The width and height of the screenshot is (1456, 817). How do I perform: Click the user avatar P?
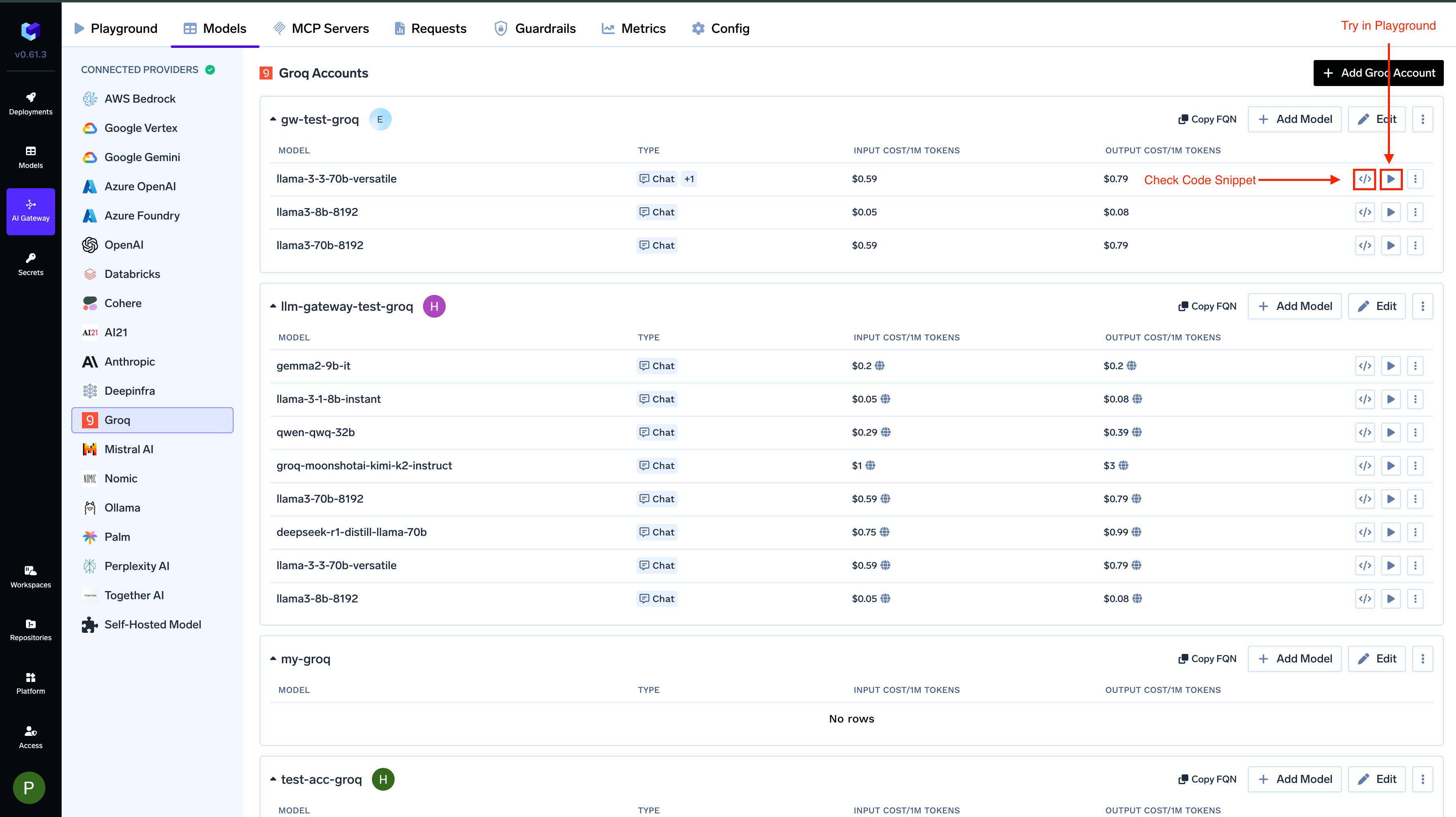[x=29, y=788]
